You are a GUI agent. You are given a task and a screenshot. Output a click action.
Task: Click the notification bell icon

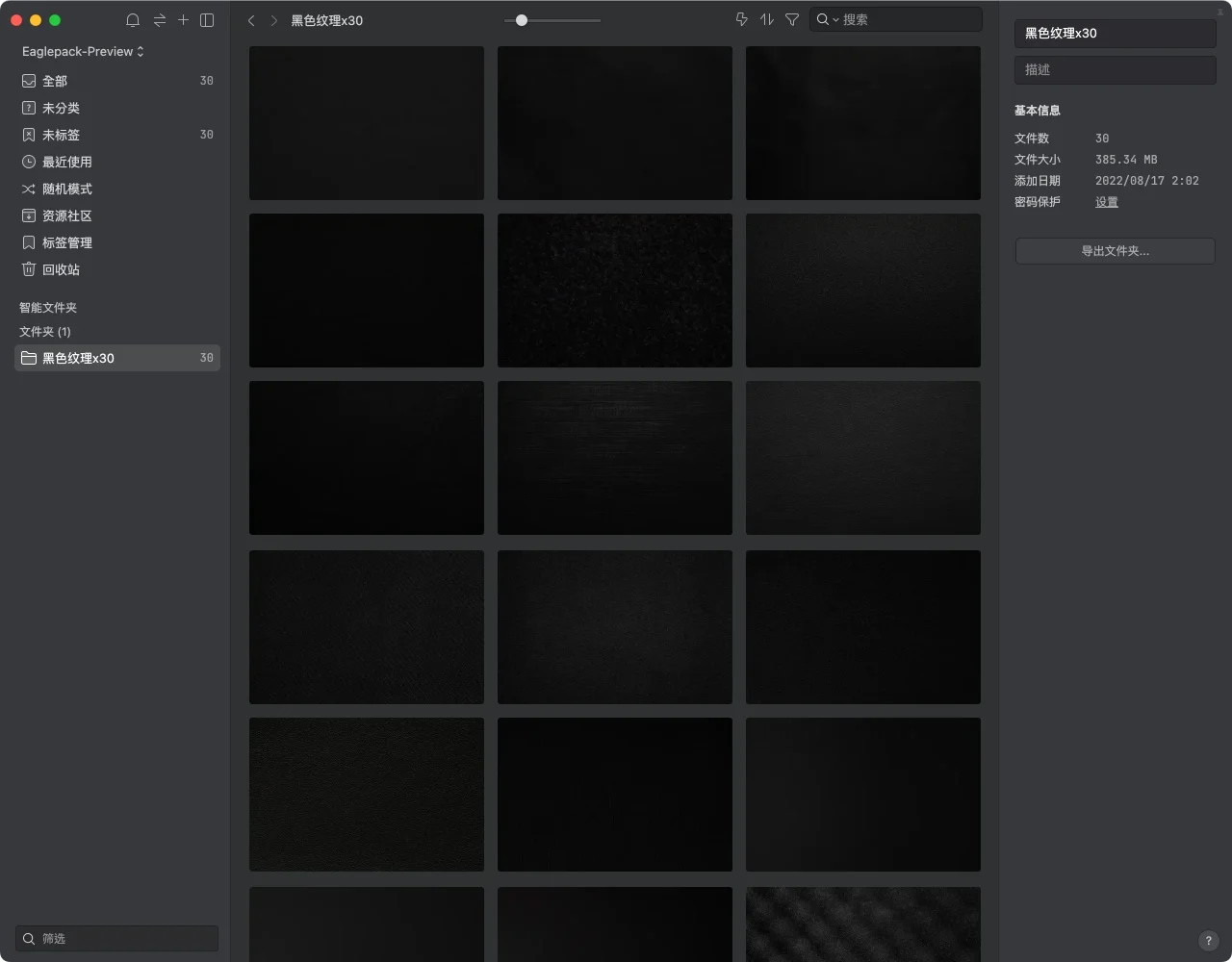point(133,20)
